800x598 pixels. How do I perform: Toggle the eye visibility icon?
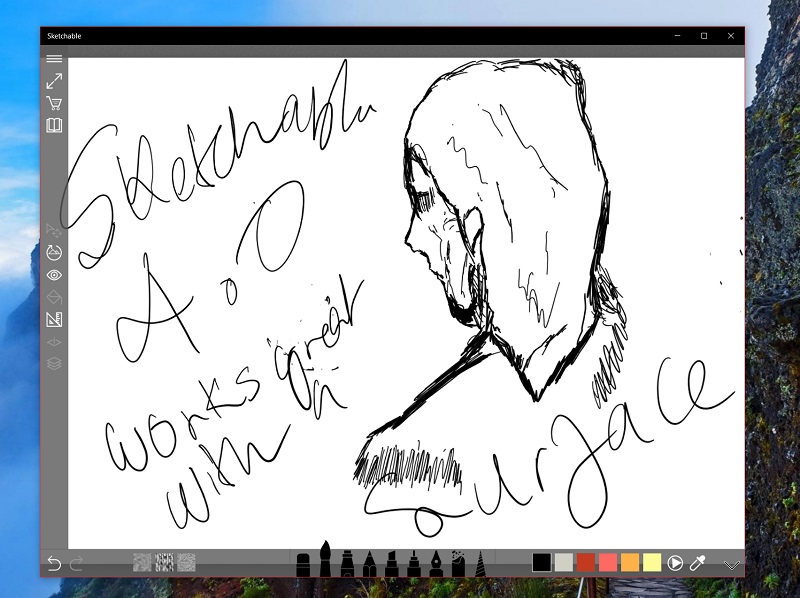(x=54, y=276)
